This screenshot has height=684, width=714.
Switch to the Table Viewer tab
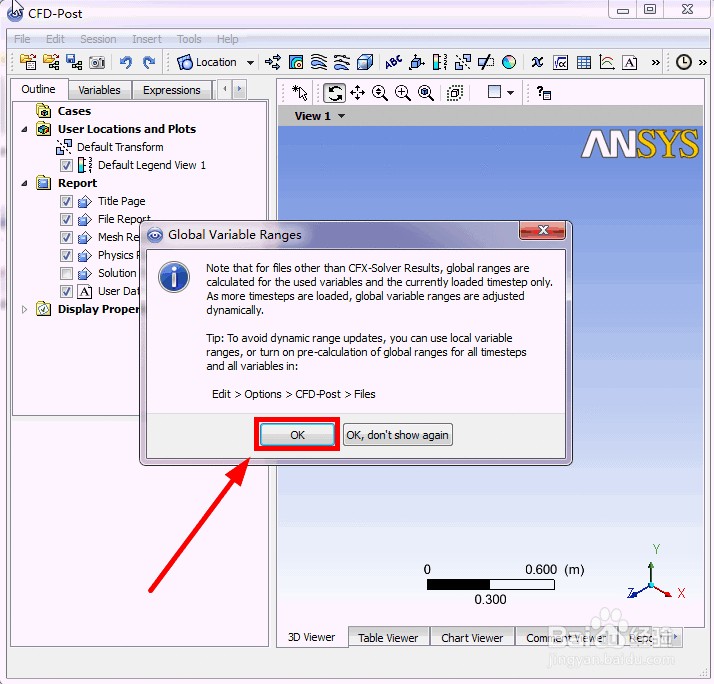pos(388,638)
